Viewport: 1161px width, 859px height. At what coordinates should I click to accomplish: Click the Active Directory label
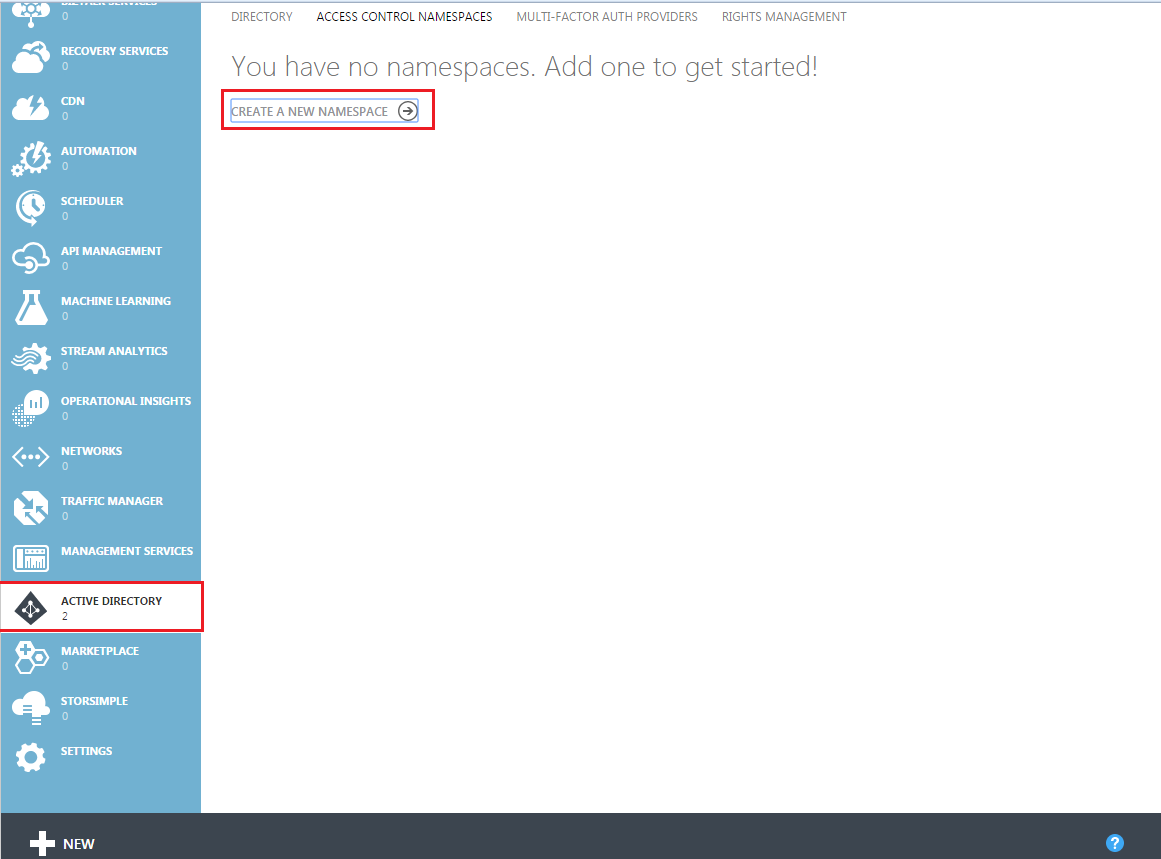(x=111, y=601)
